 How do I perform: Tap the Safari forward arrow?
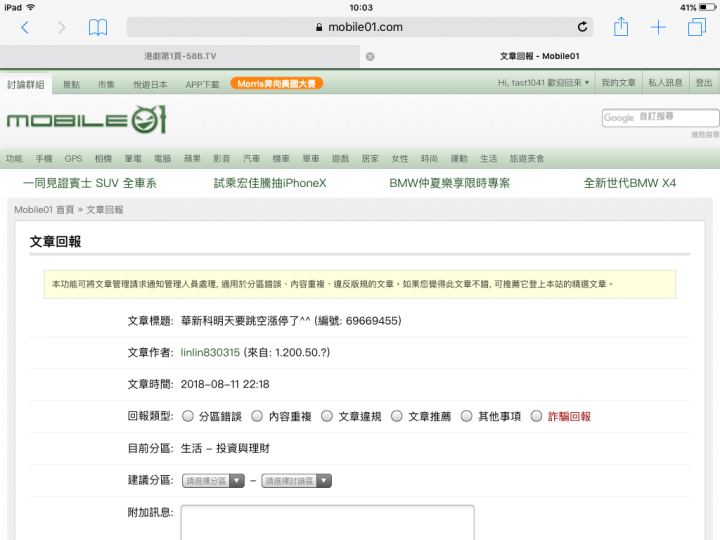pyautogui.click(x=61, y=28)
